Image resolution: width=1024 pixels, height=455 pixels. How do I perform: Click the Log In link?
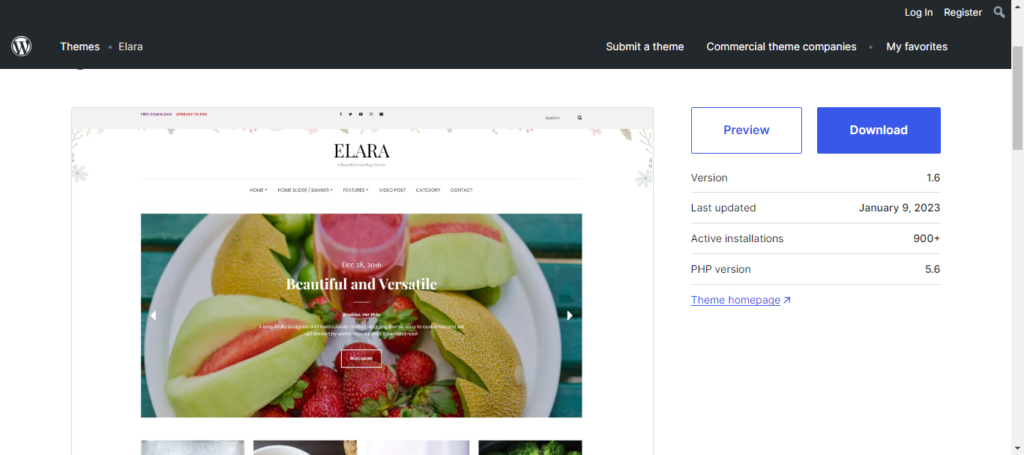tap(918, 12)
